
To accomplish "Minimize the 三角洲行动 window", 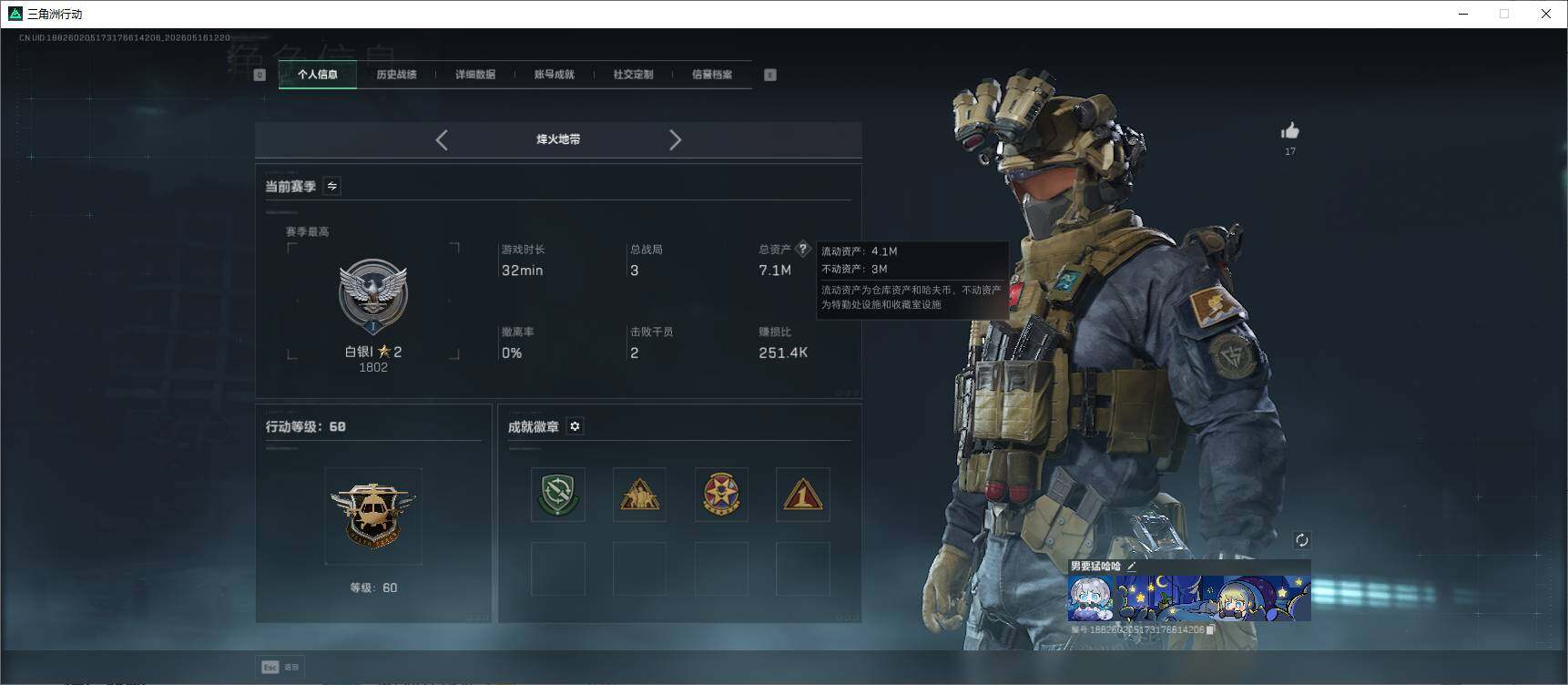I will [x=1463, y=14].
